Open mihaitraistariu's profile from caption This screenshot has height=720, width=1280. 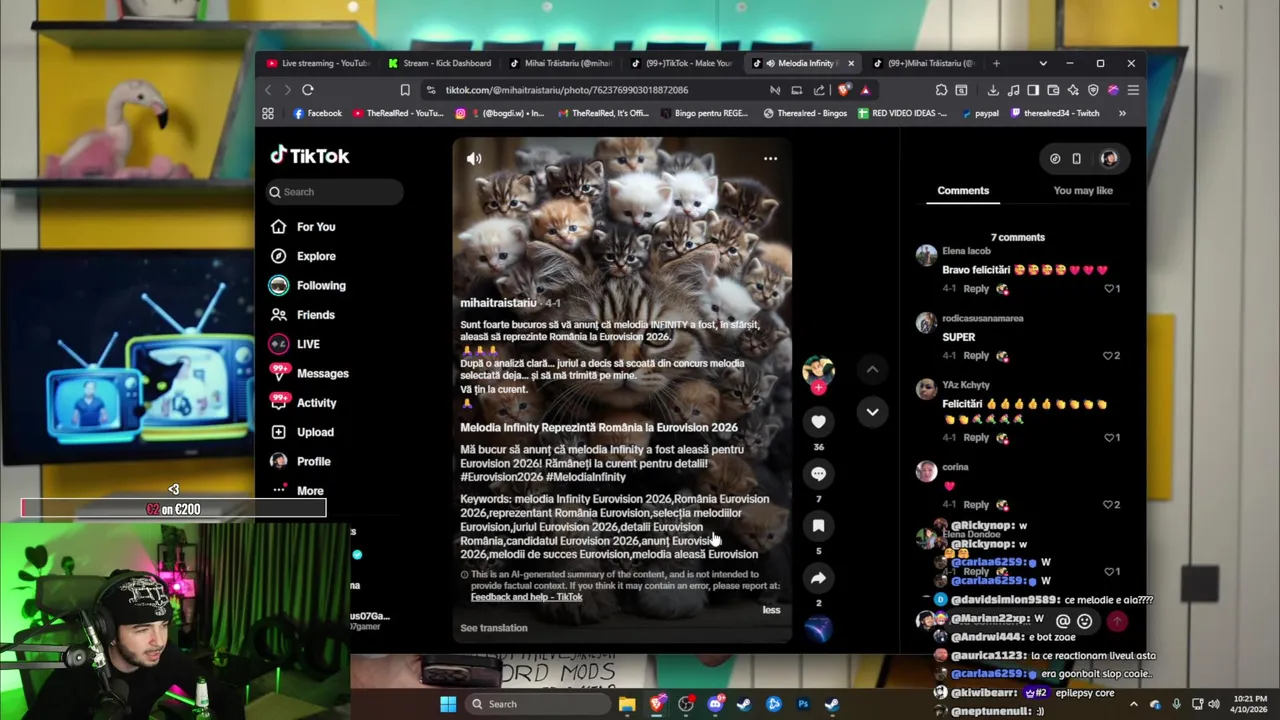[x=498, y=303]
